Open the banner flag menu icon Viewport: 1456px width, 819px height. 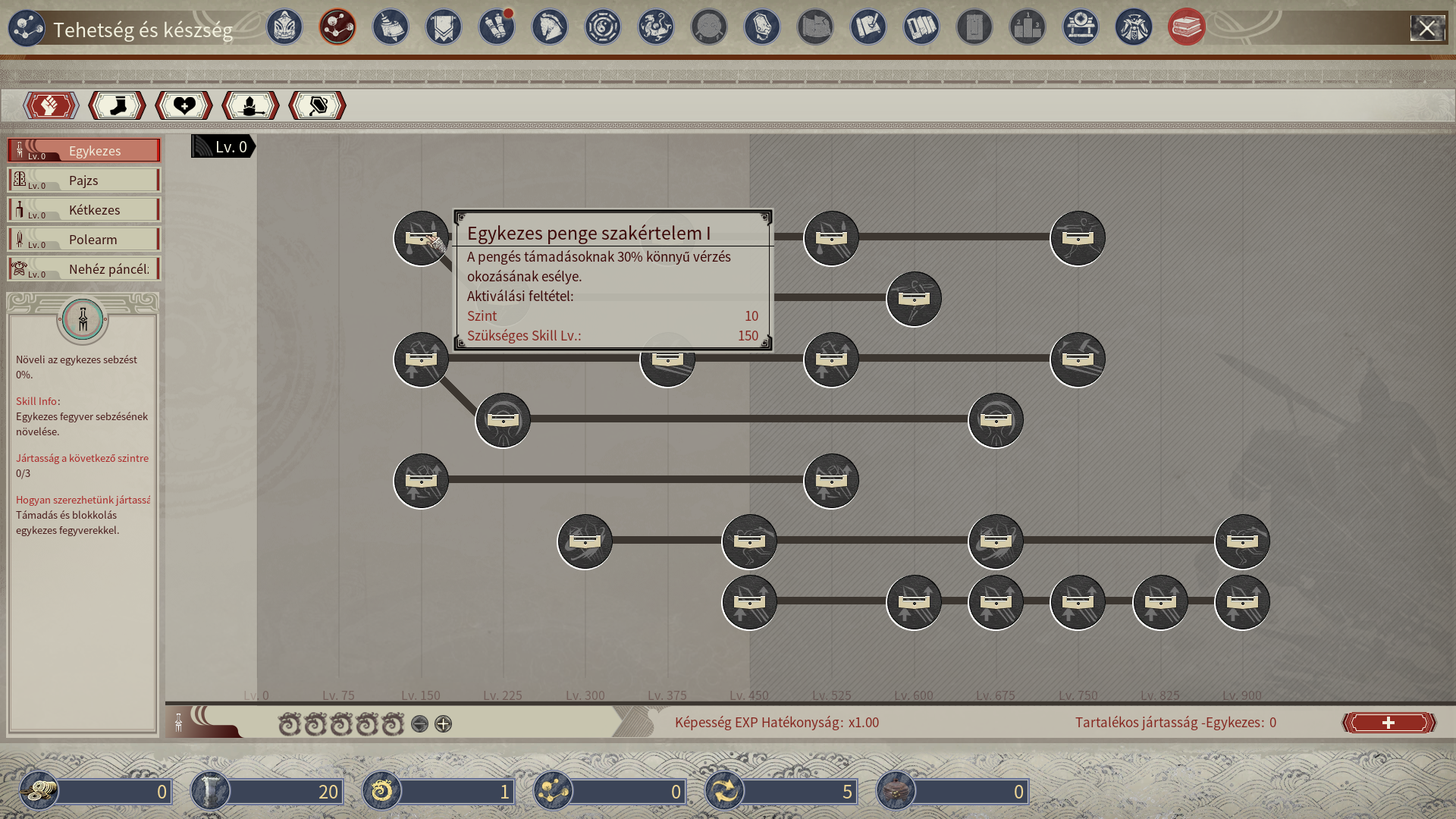pos(444,27)
